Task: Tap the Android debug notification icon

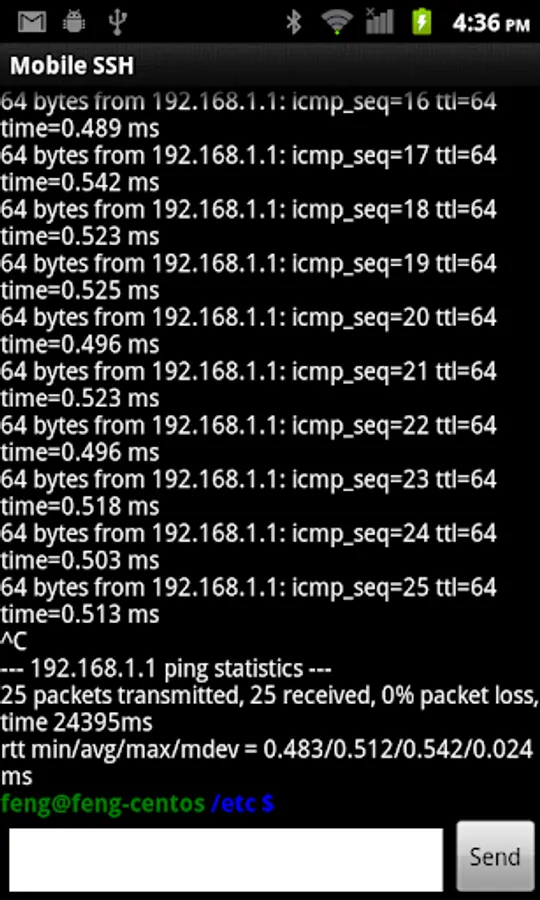Action: 74,22
